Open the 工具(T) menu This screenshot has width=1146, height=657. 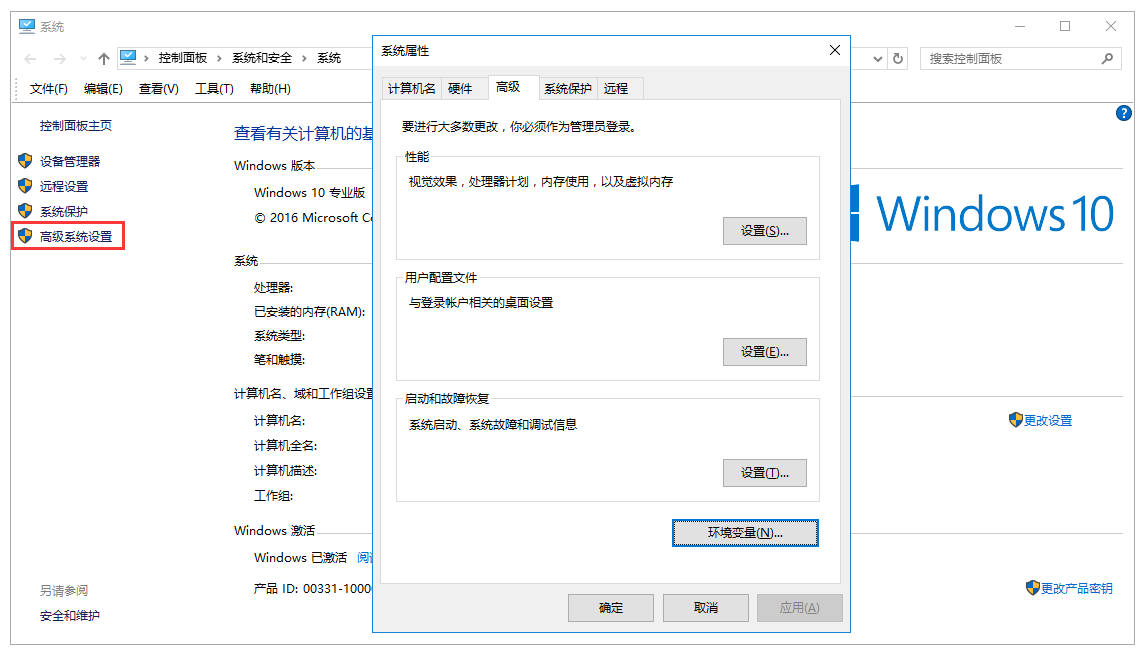click(214, 88)
